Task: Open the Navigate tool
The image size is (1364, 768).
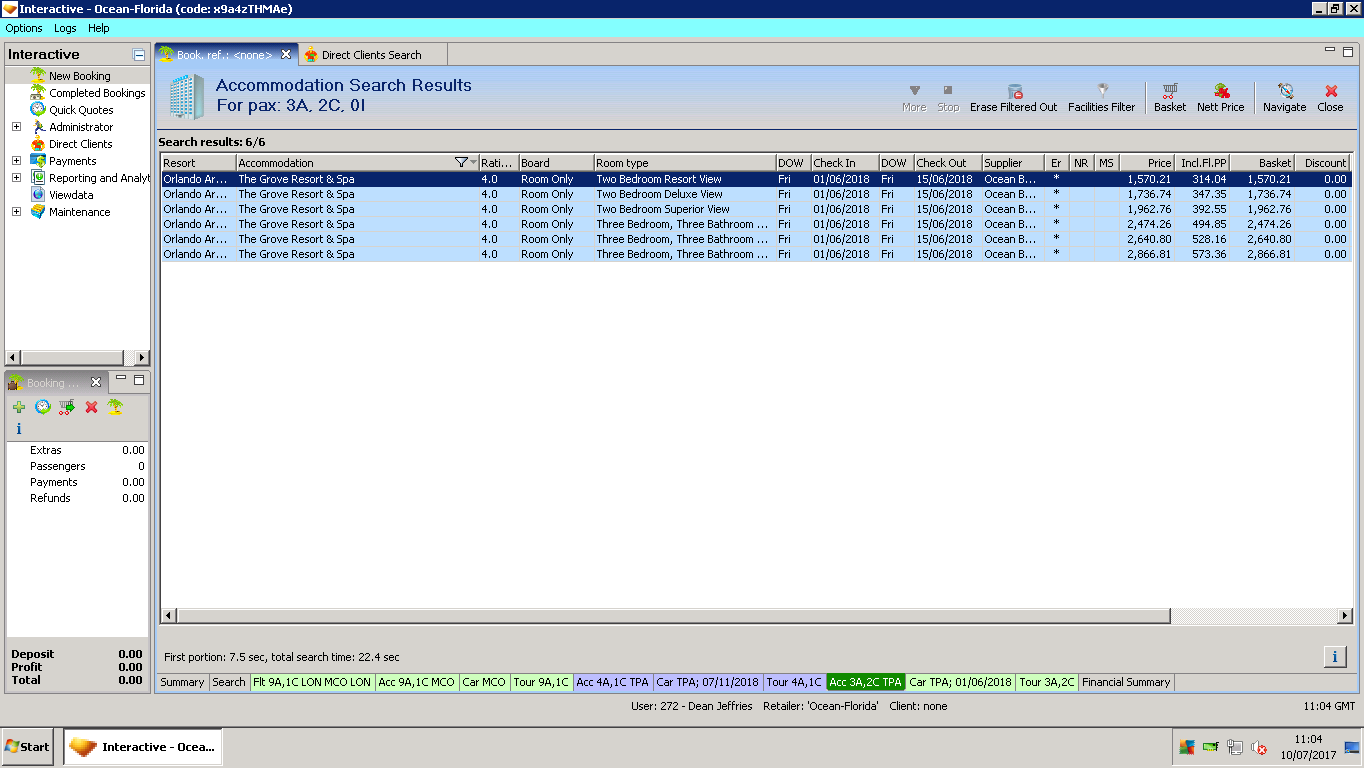Action: point(1284,91)
